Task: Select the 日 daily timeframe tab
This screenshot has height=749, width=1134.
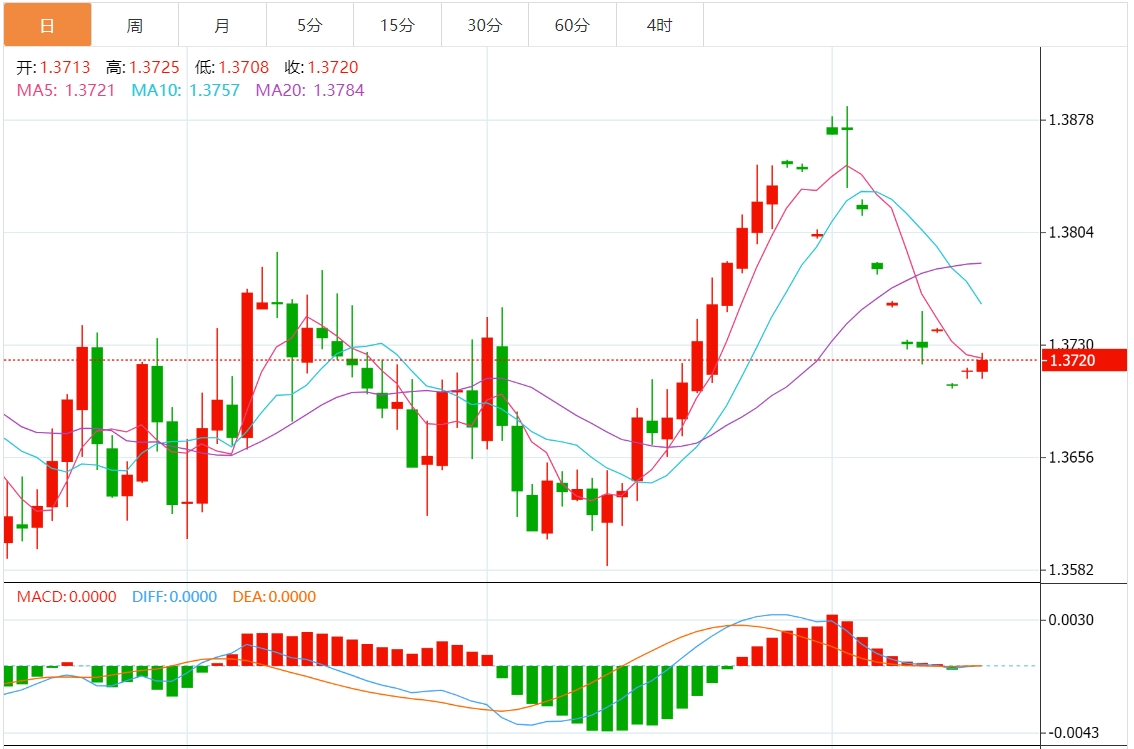Action: pyautogui.click(x=48, y=25)
